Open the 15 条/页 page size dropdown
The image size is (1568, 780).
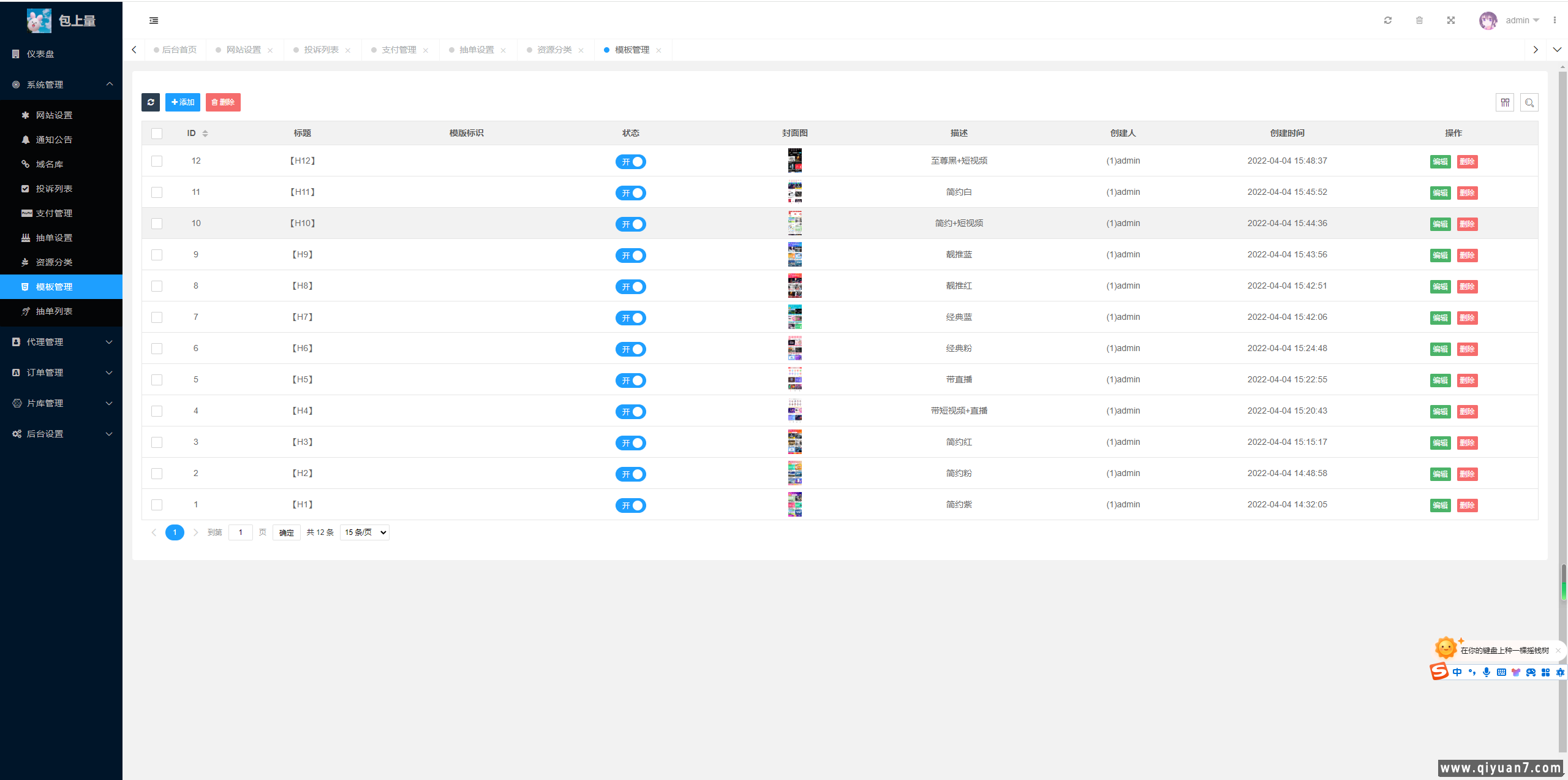tap(364, 532)
